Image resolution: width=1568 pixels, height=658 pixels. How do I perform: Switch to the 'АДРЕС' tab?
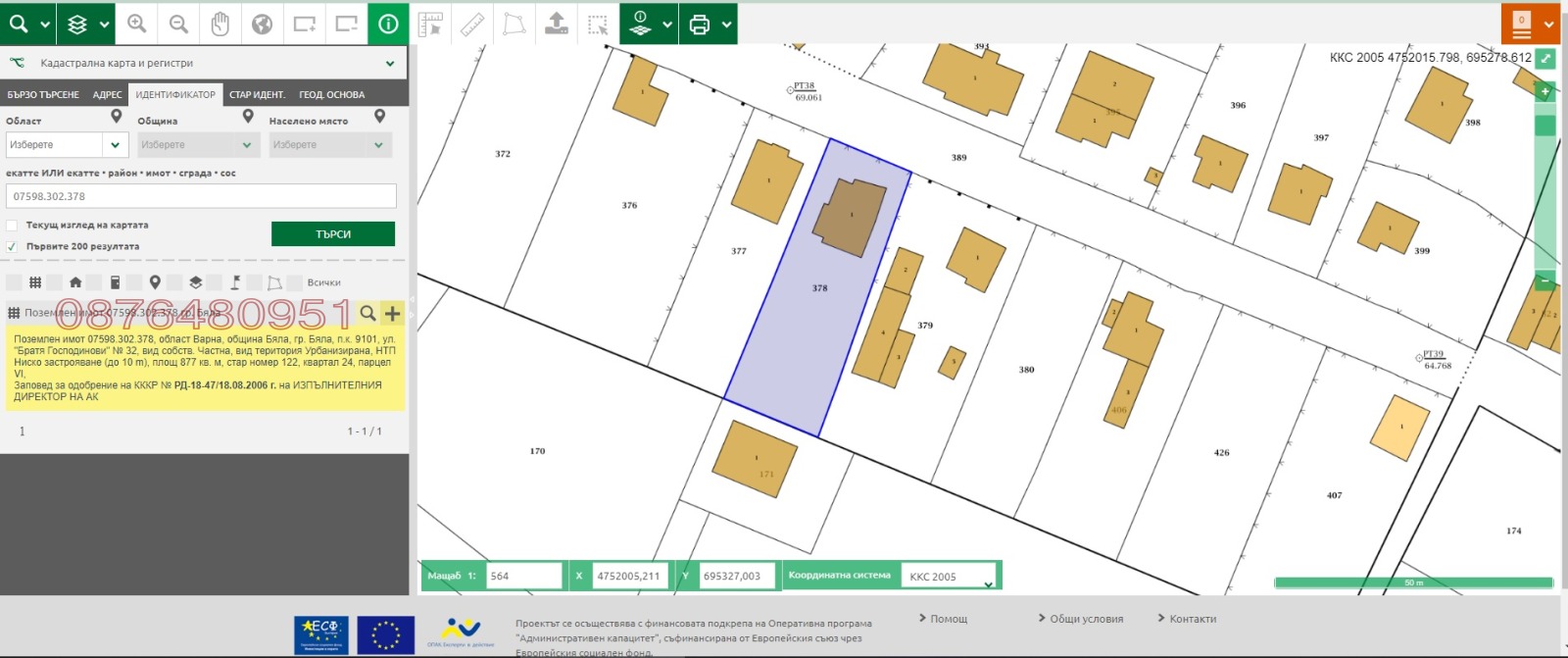(x=107, y=95)
